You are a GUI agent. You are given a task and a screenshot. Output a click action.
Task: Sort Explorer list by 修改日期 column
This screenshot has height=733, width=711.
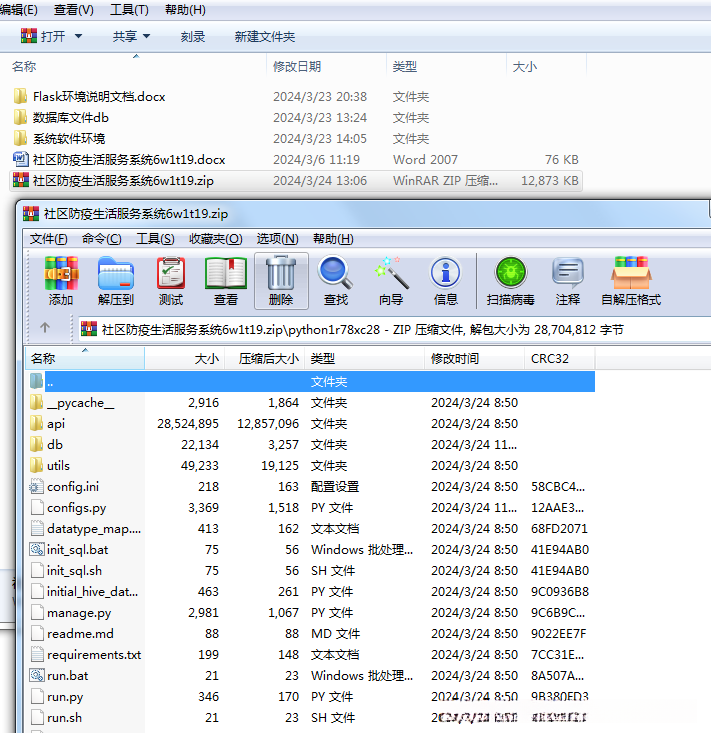coord(326,66)
